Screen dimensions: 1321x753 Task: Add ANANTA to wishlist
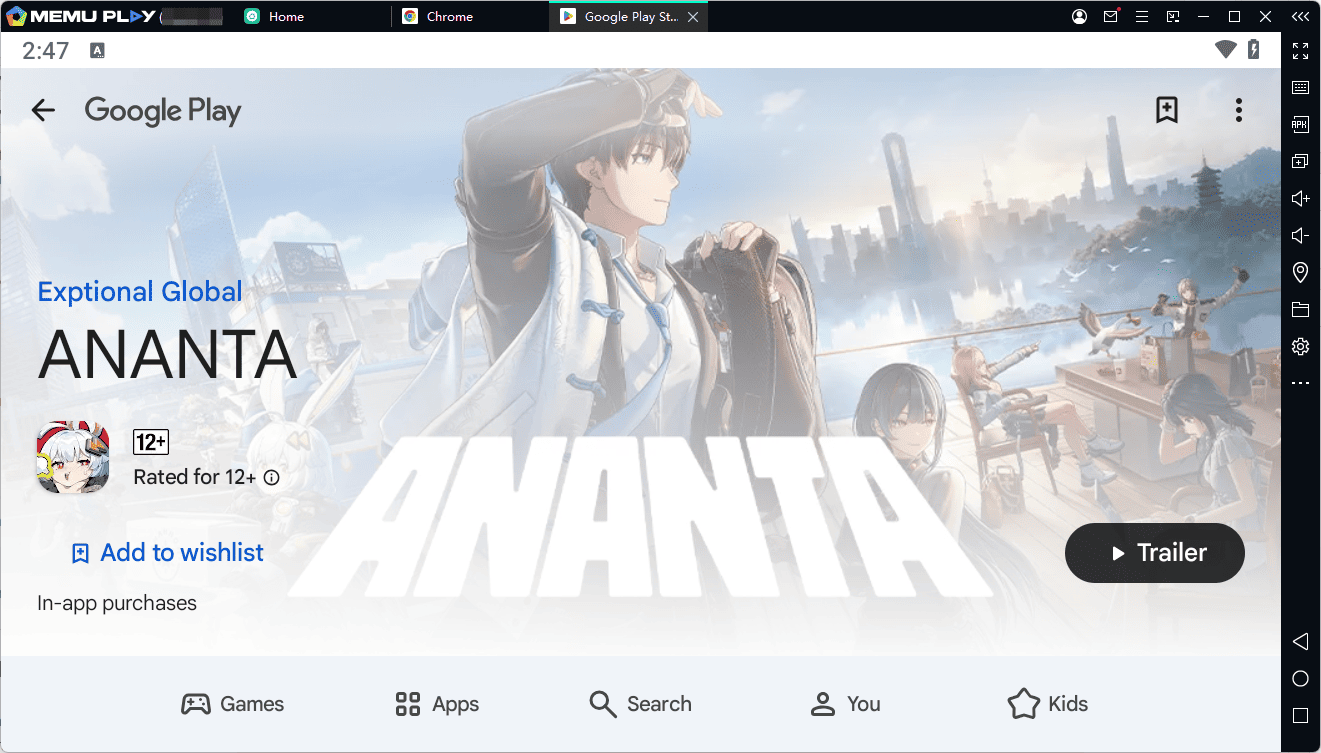point(167,552)
